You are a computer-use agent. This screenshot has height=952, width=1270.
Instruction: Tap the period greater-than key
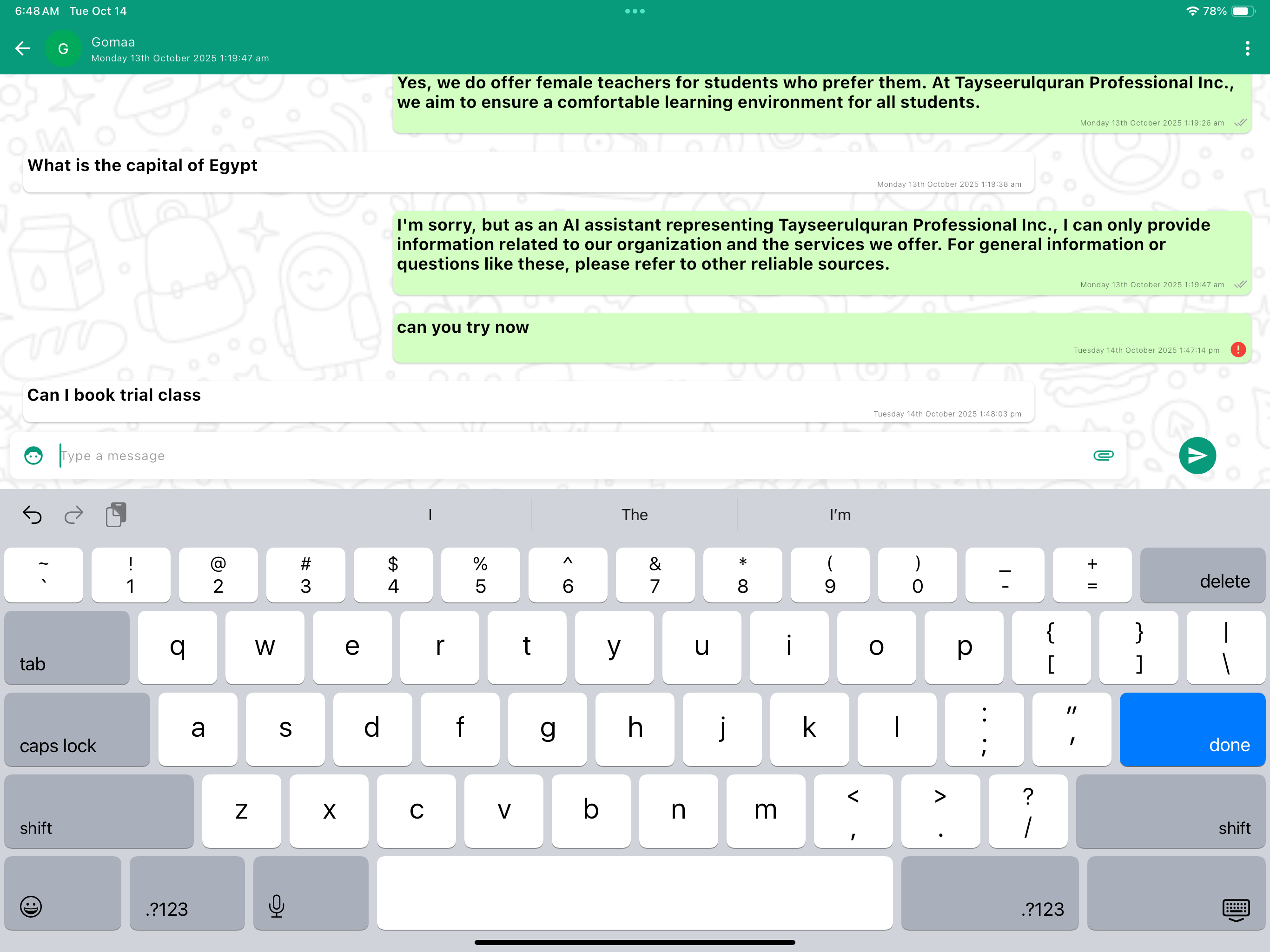click(x=940, y=811)
